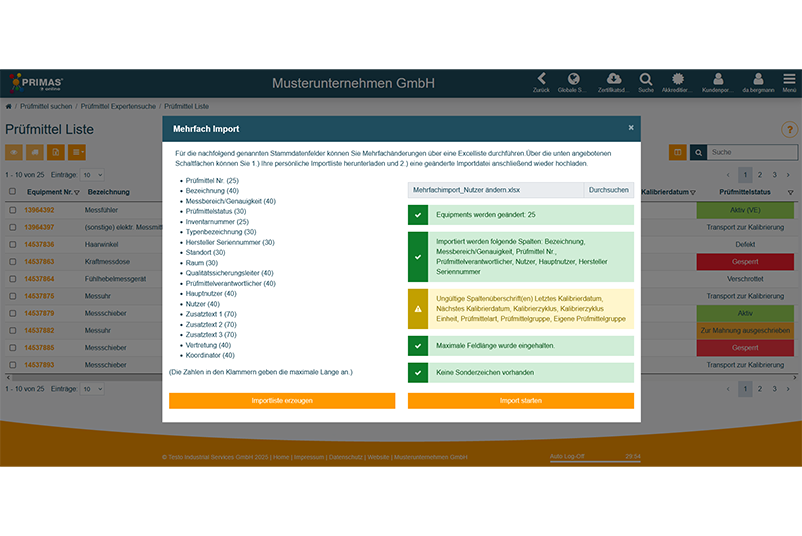Click the Zertifikatsdownload cloud icon
The height and width of the screenshot is (536, 802).
(613, 80)
